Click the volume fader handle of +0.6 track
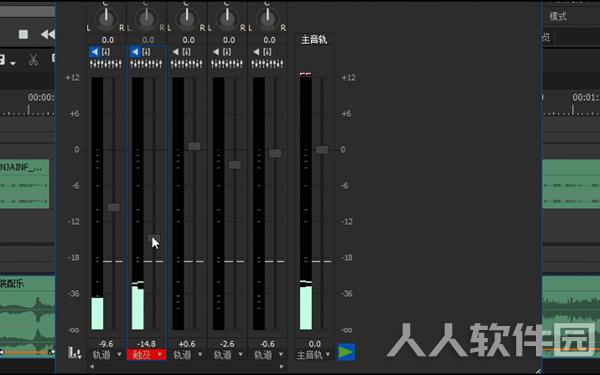Viewport: 600px width, 375px height. (x=194, y=146)
